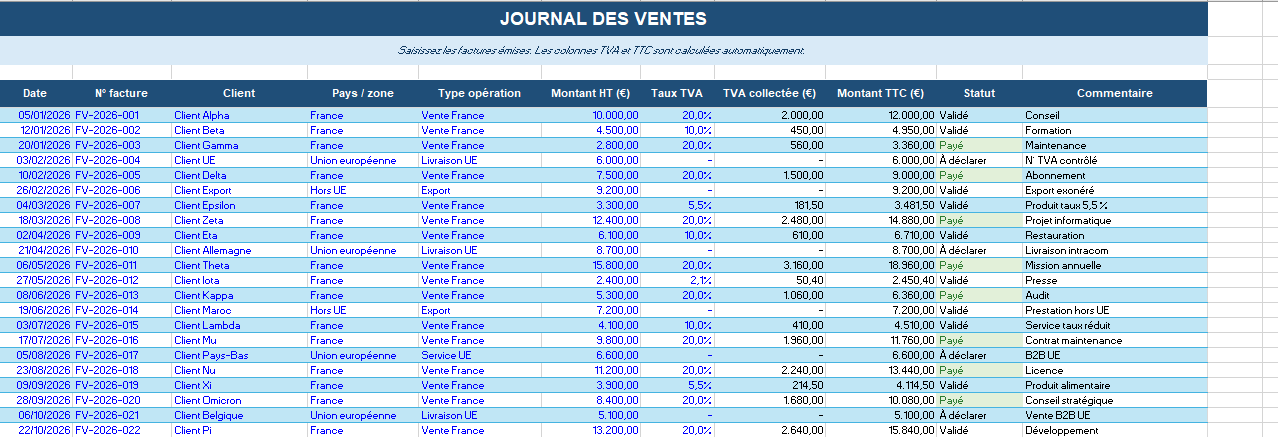Viewport: 1278px width, 437px height.
Task: Click the Date column header
Action: 35,93
